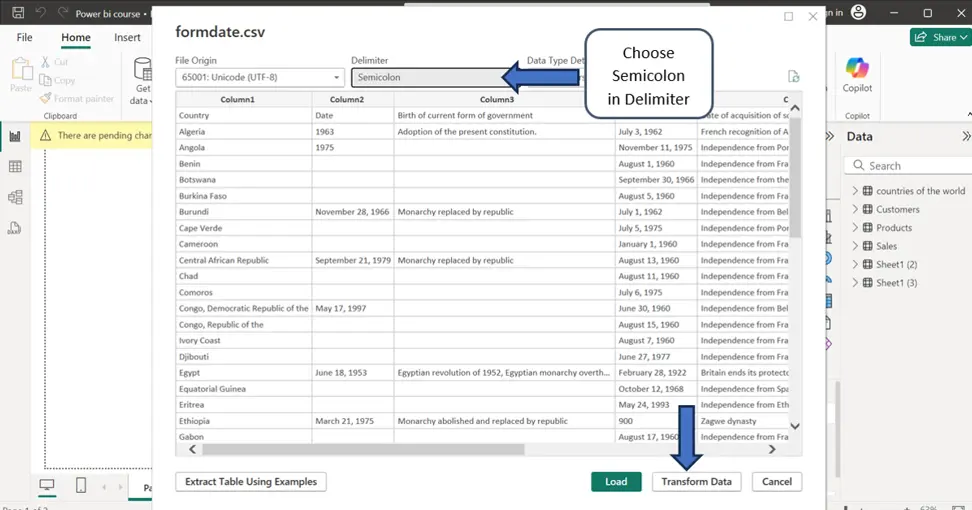Image resolution: width=972 pixels, height=510 pixels.
Task: Click the Cancel button
Action: coord(777,481)
